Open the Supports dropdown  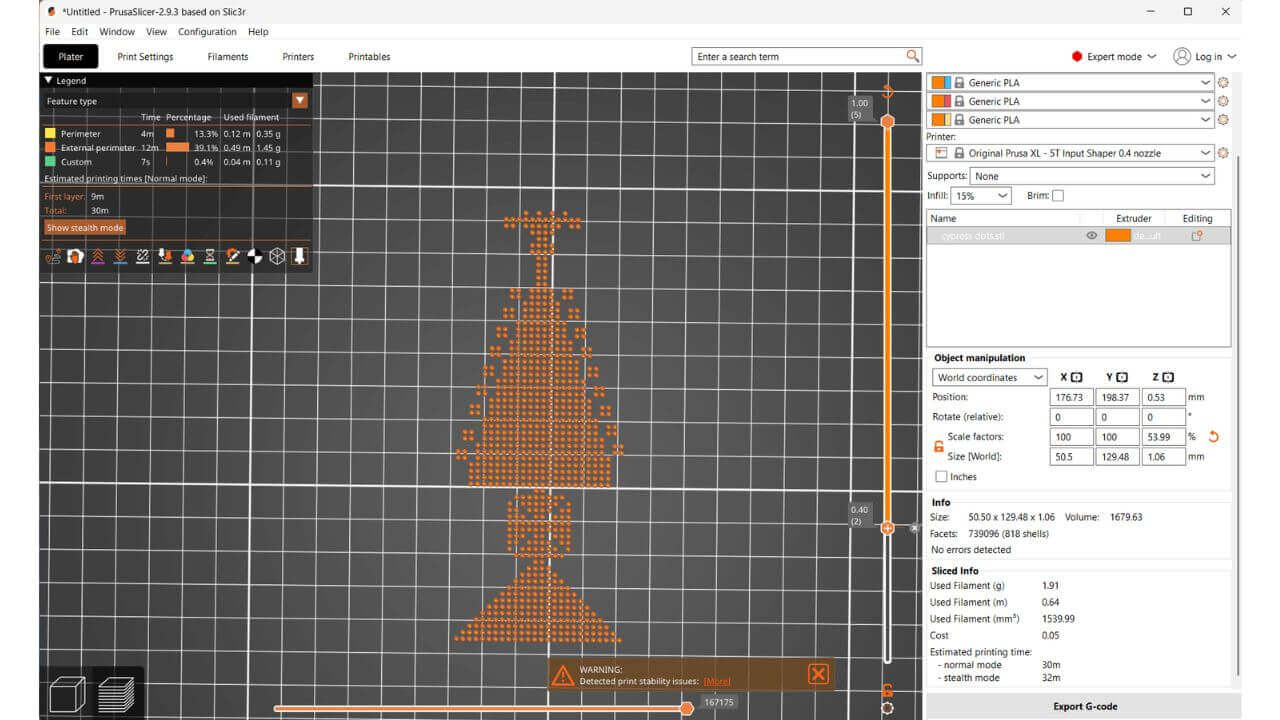tap(1091, 176)
